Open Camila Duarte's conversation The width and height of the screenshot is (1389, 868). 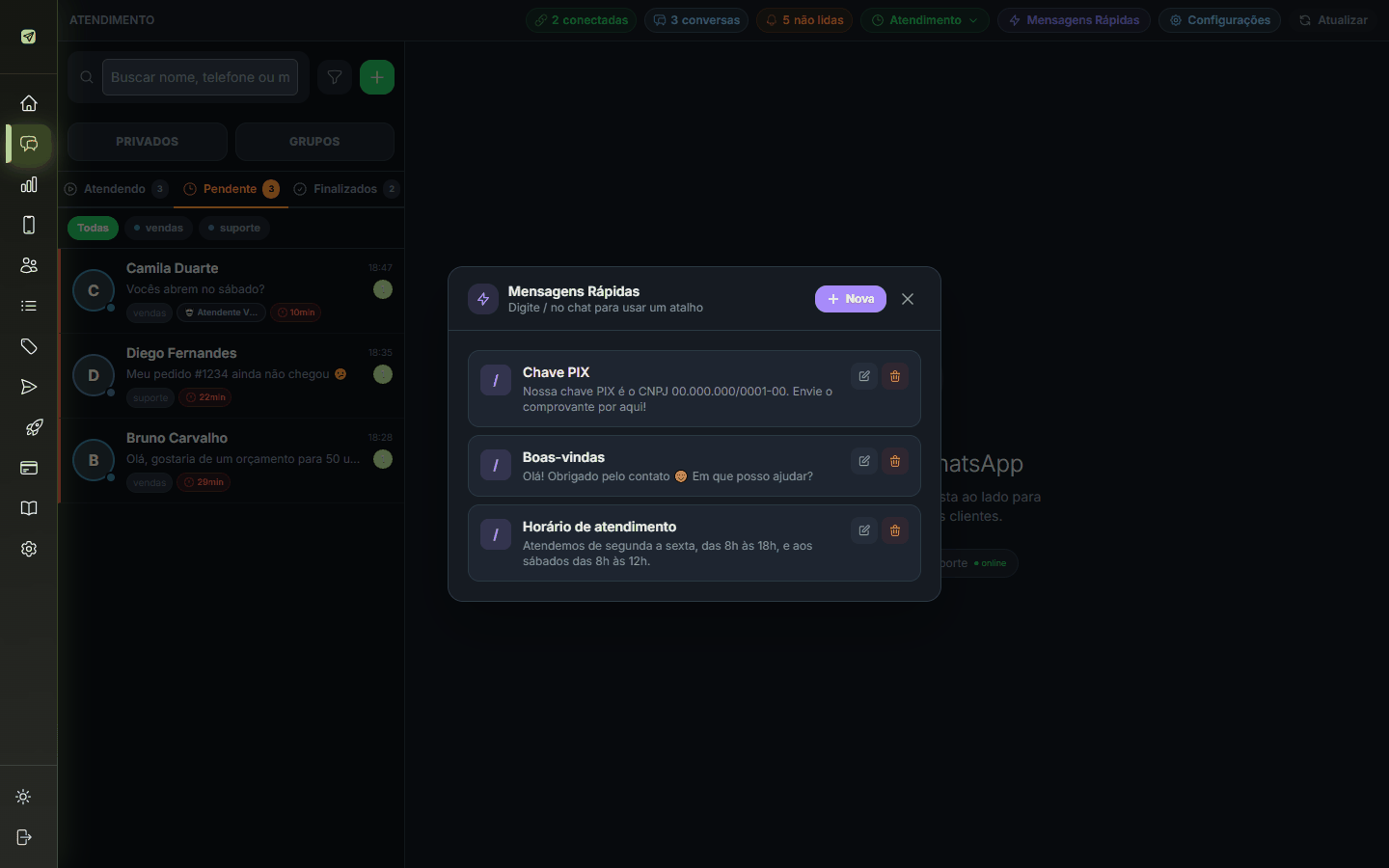pos(231,290)
